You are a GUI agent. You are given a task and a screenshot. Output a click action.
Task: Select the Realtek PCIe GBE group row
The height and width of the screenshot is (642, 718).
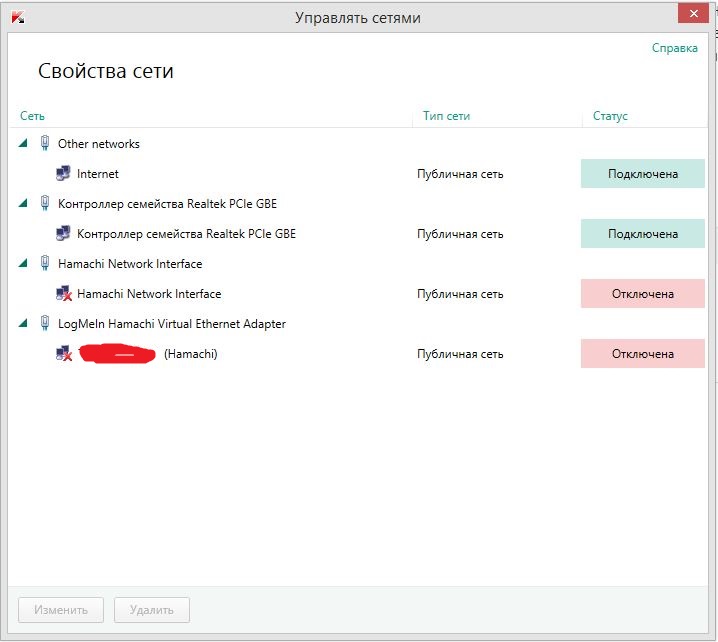click(359, 203)
